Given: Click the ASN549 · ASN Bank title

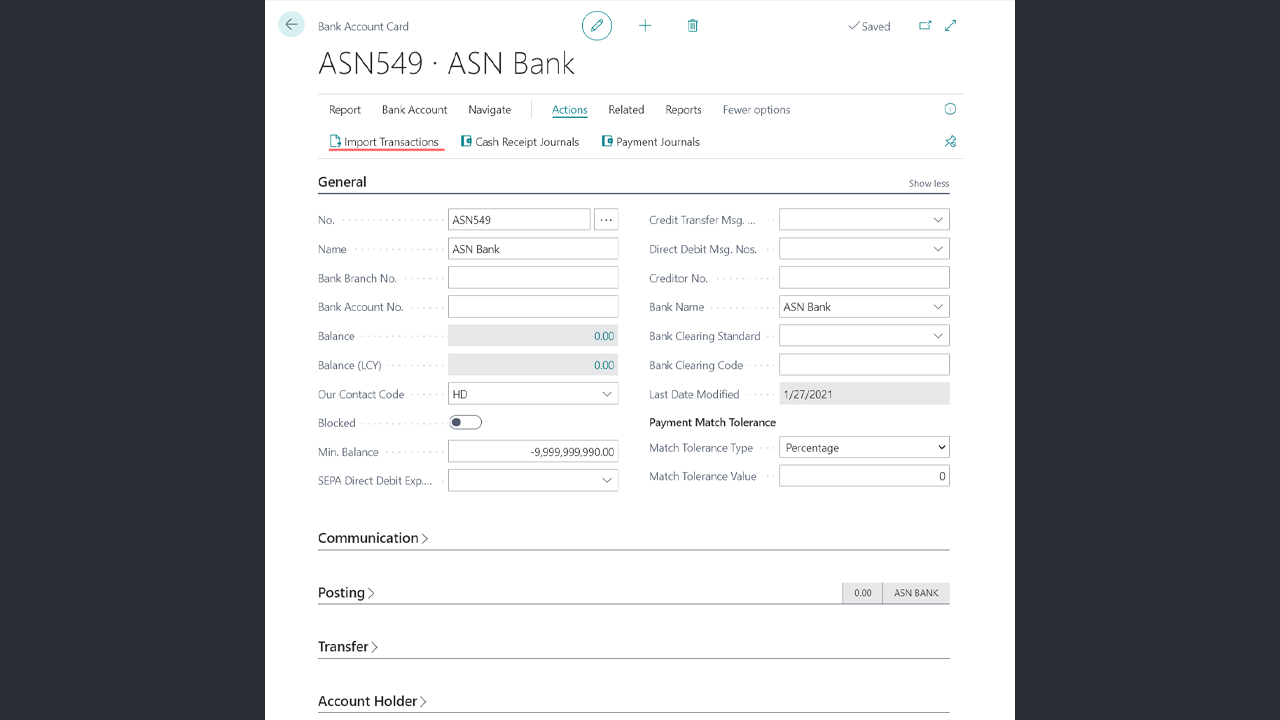Looking at the screenshot, I should pos(446,63).
